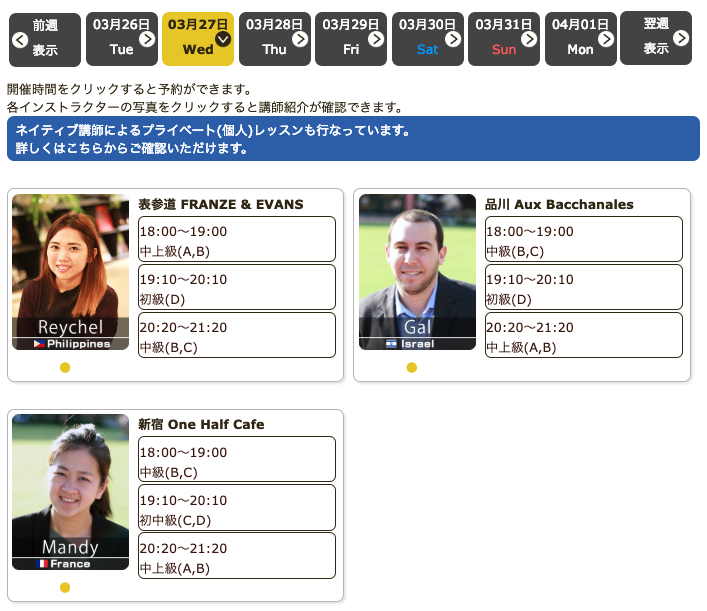Click the Philippines flag under Reychel's photo
The height and width of the screenshot is (611, 707).
[x=40, y=344]
